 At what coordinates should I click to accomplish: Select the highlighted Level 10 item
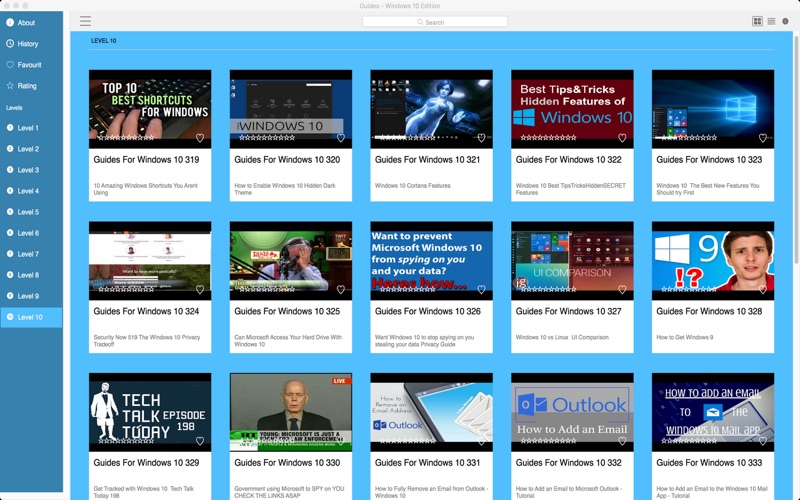click(31, 317)
